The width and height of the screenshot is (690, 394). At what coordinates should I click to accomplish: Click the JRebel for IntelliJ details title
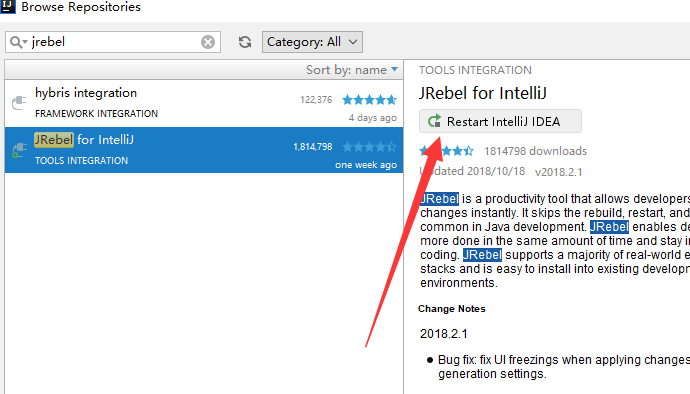tap(483, 93)
